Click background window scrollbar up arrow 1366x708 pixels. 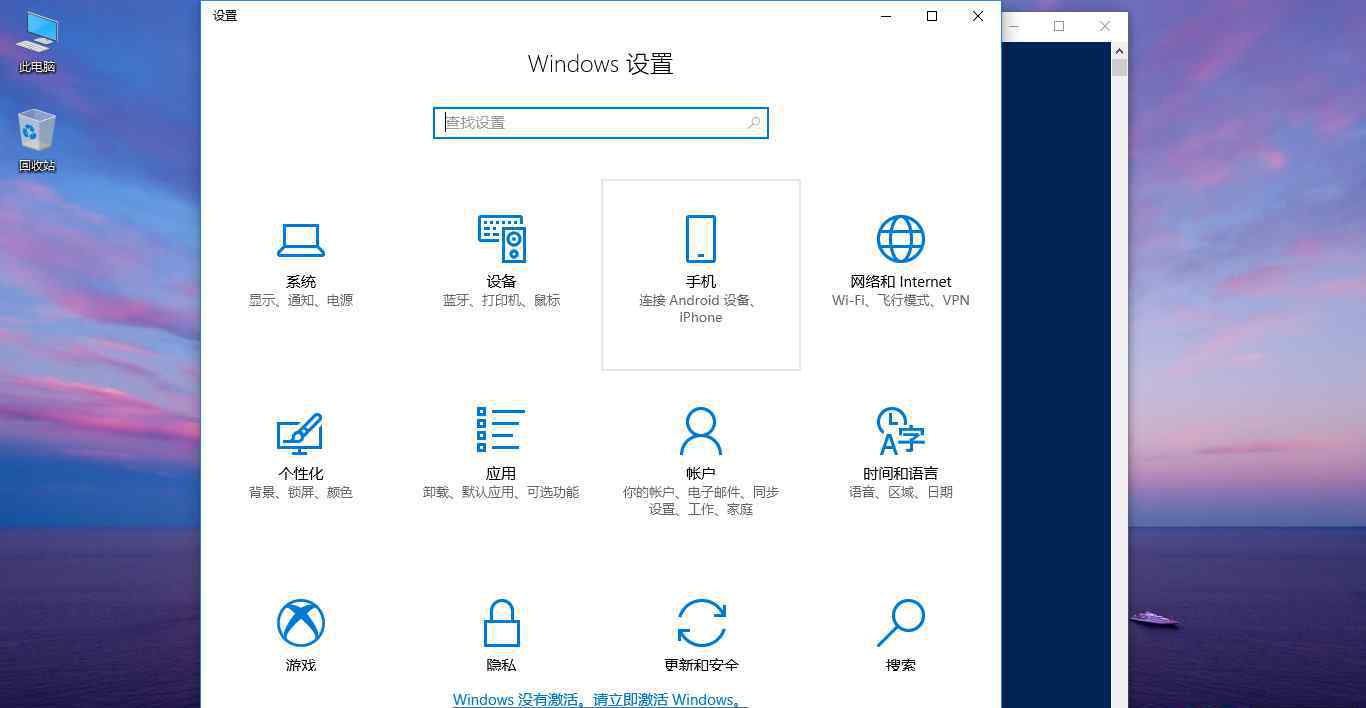pyautogui.click(x=1119, y=51)
